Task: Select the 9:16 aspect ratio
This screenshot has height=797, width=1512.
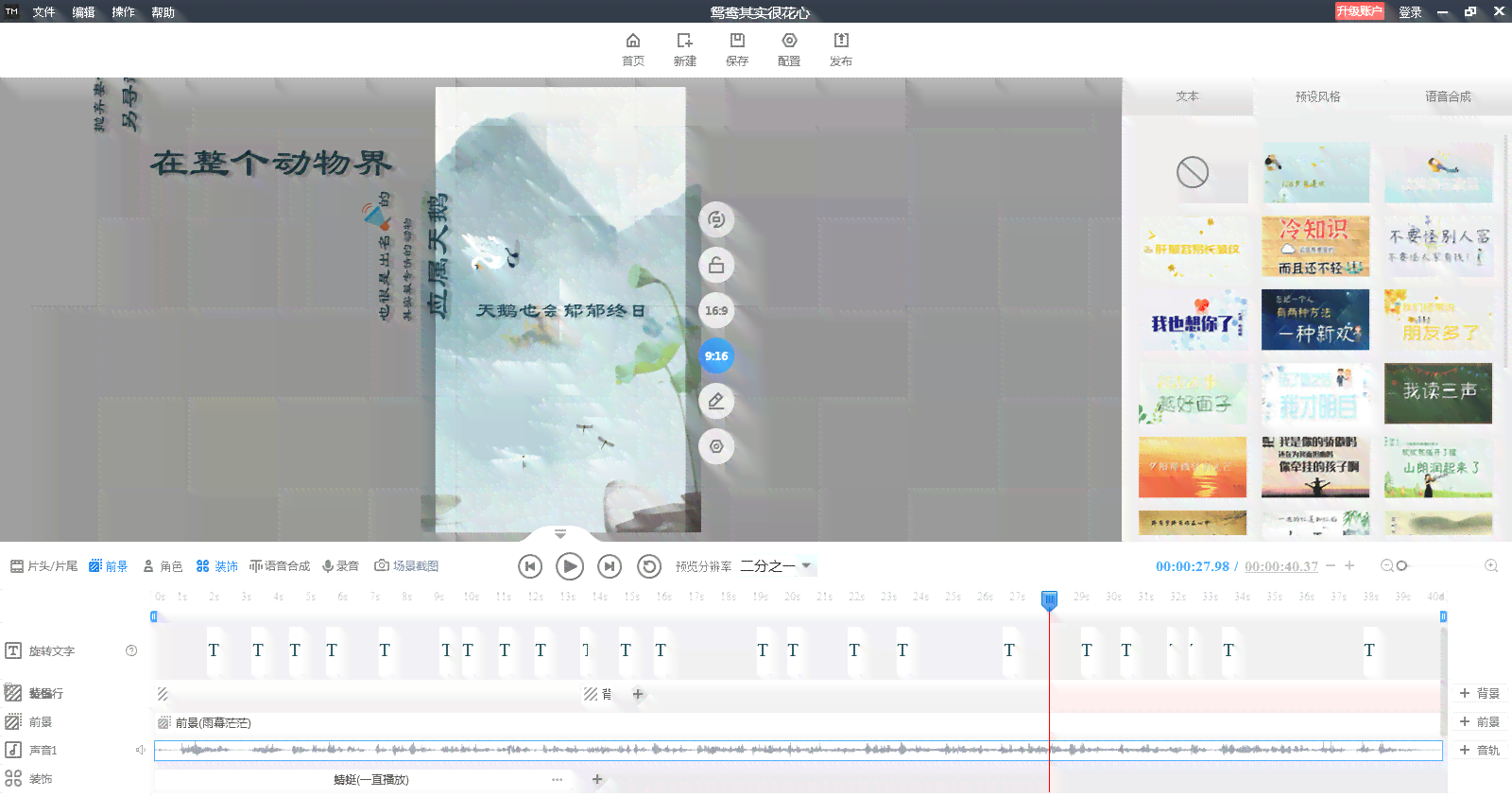Action: (716, 355)
